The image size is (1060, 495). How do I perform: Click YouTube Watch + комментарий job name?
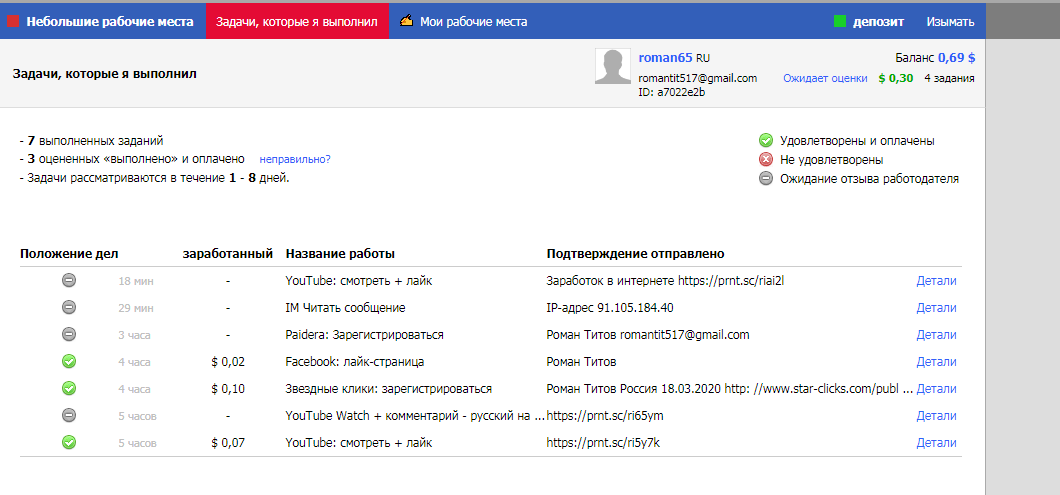pyautogui.click(x=414, y=416)
